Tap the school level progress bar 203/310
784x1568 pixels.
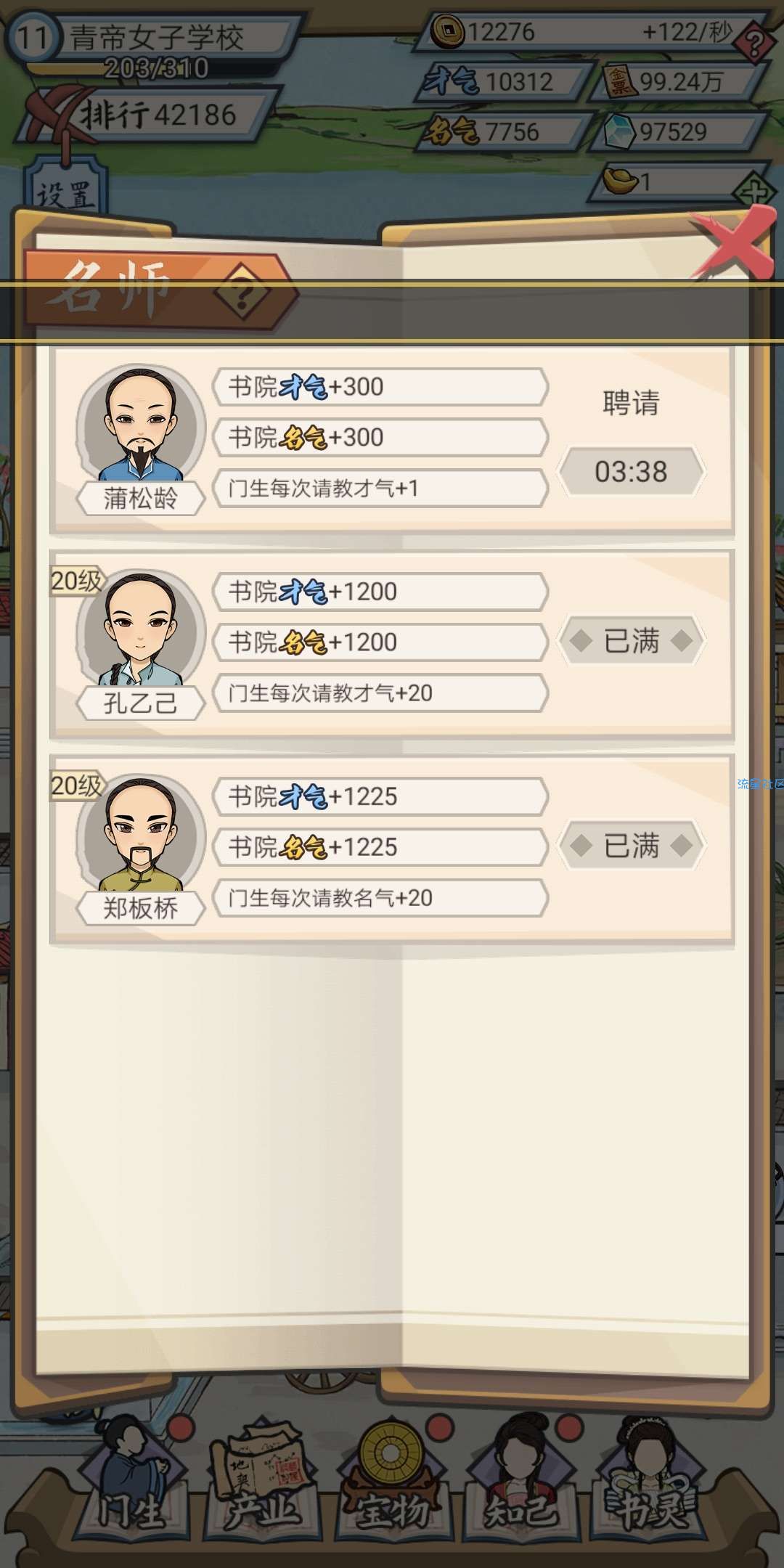(x=157, y=68)
